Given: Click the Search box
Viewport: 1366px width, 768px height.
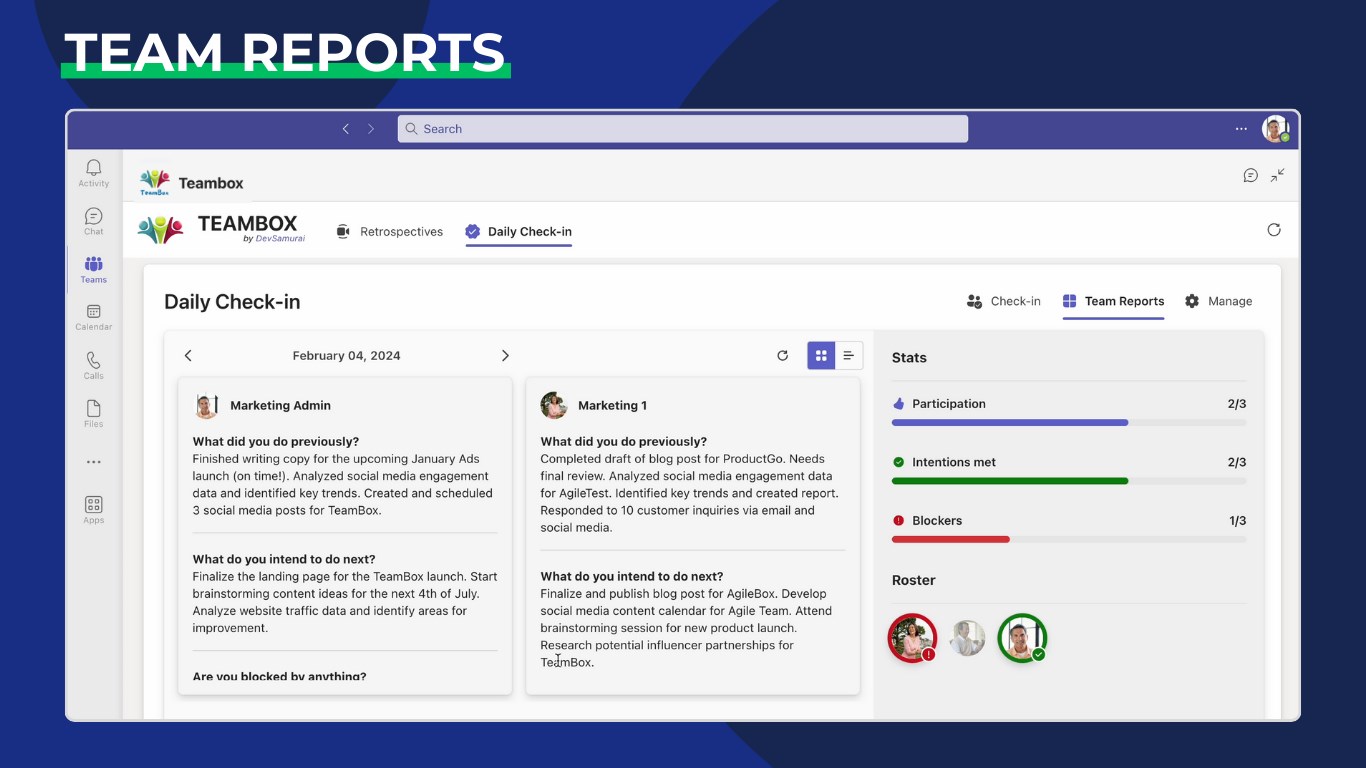Looking at the screenshot, I should click(683, 129).
